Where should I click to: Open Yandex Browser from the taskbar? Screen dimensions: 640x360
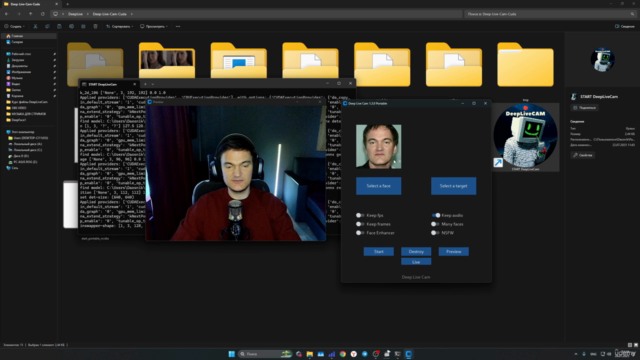click(x=354, y=354)
